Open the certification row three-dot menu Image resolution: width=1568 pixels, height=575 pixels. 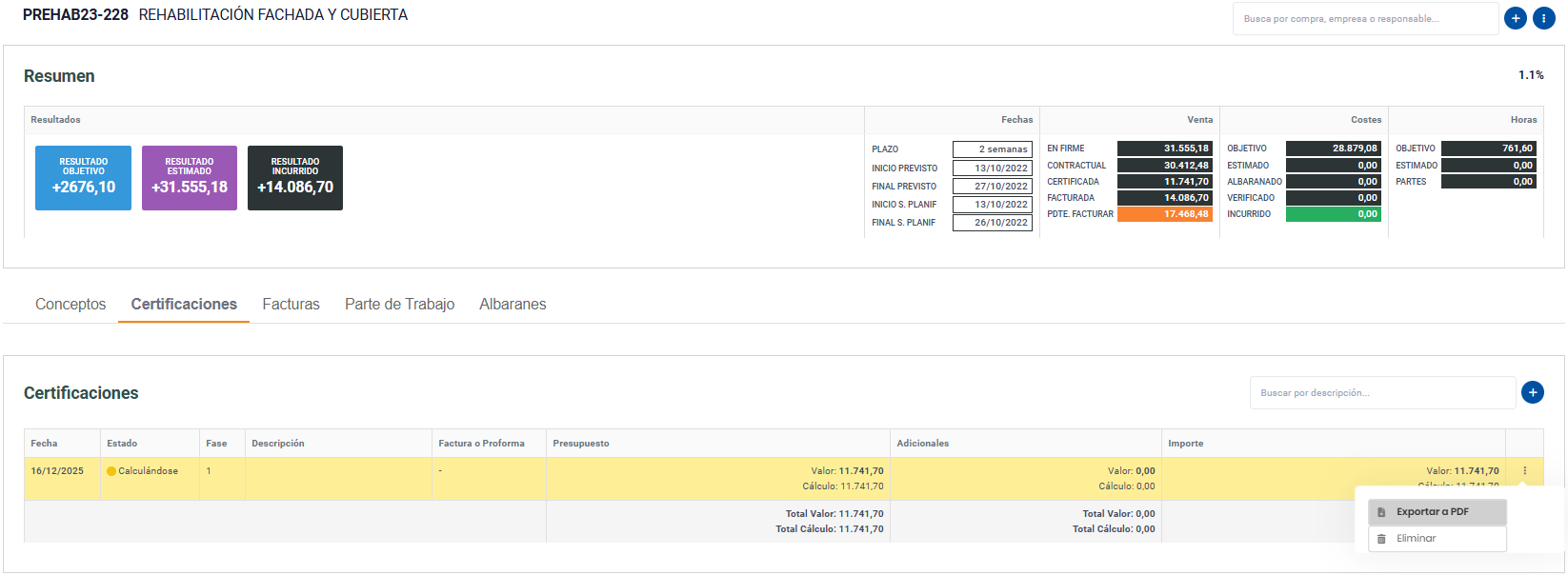click(1524, 471)
